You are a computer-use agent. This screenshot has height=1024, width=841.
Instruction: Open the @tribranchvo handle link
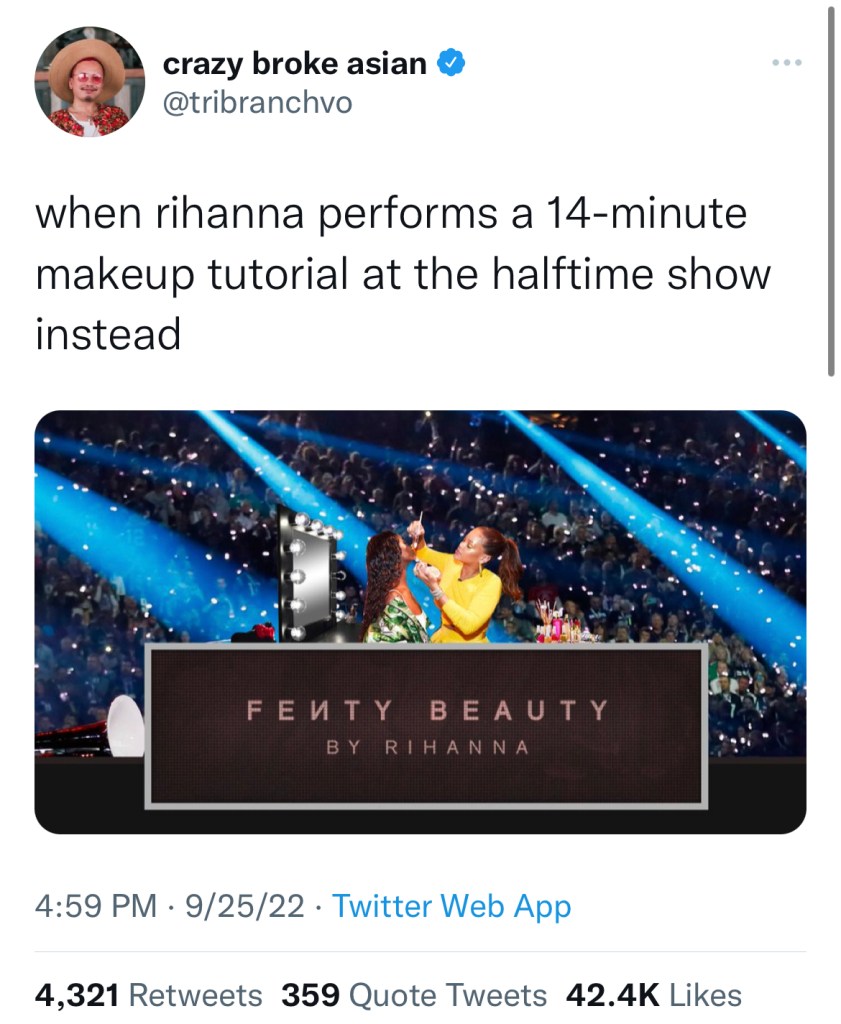[257, 102]
